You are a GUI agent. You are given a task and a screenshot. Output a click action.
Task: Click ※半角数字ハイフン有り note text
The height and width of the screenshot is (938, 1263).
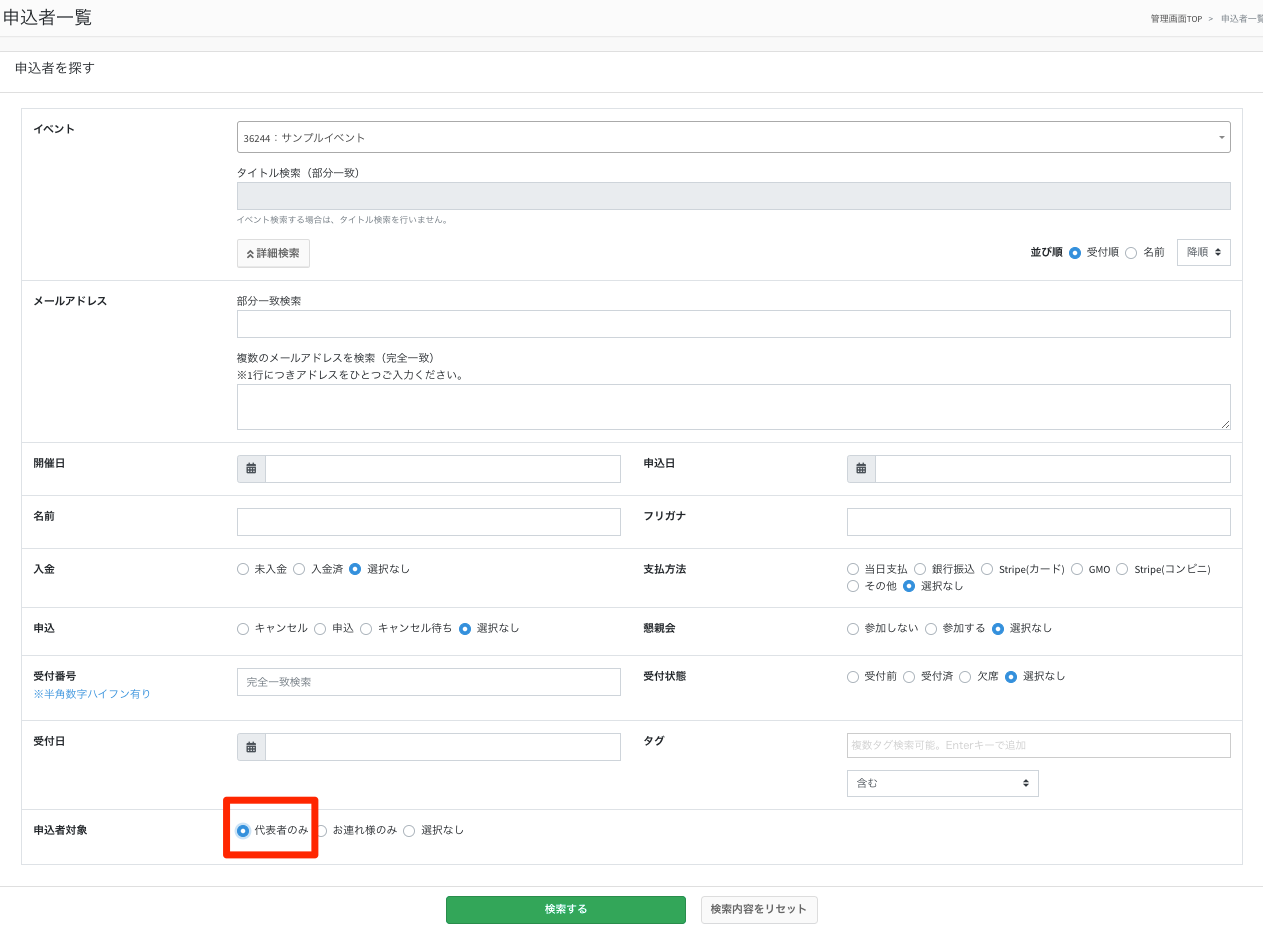92,694
